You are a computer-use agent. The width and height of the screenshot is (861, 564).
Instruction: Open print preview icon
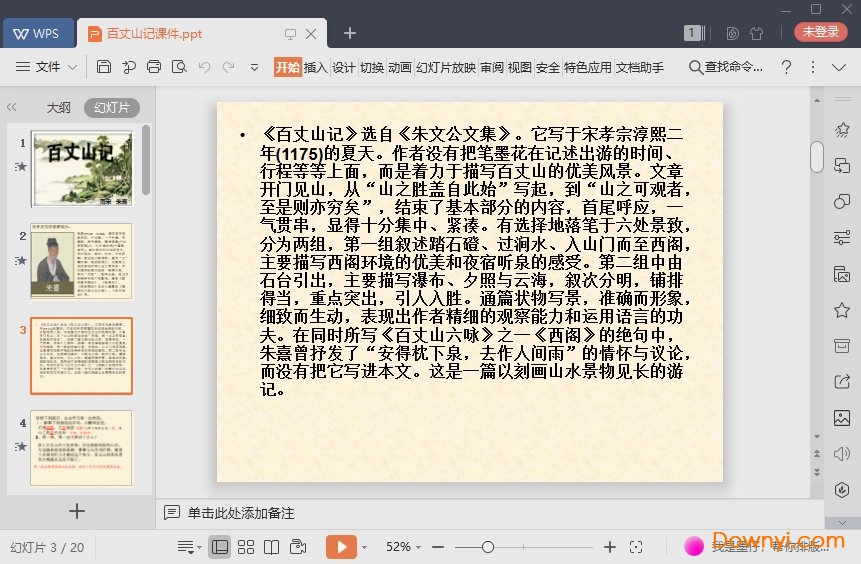[179, 67]
